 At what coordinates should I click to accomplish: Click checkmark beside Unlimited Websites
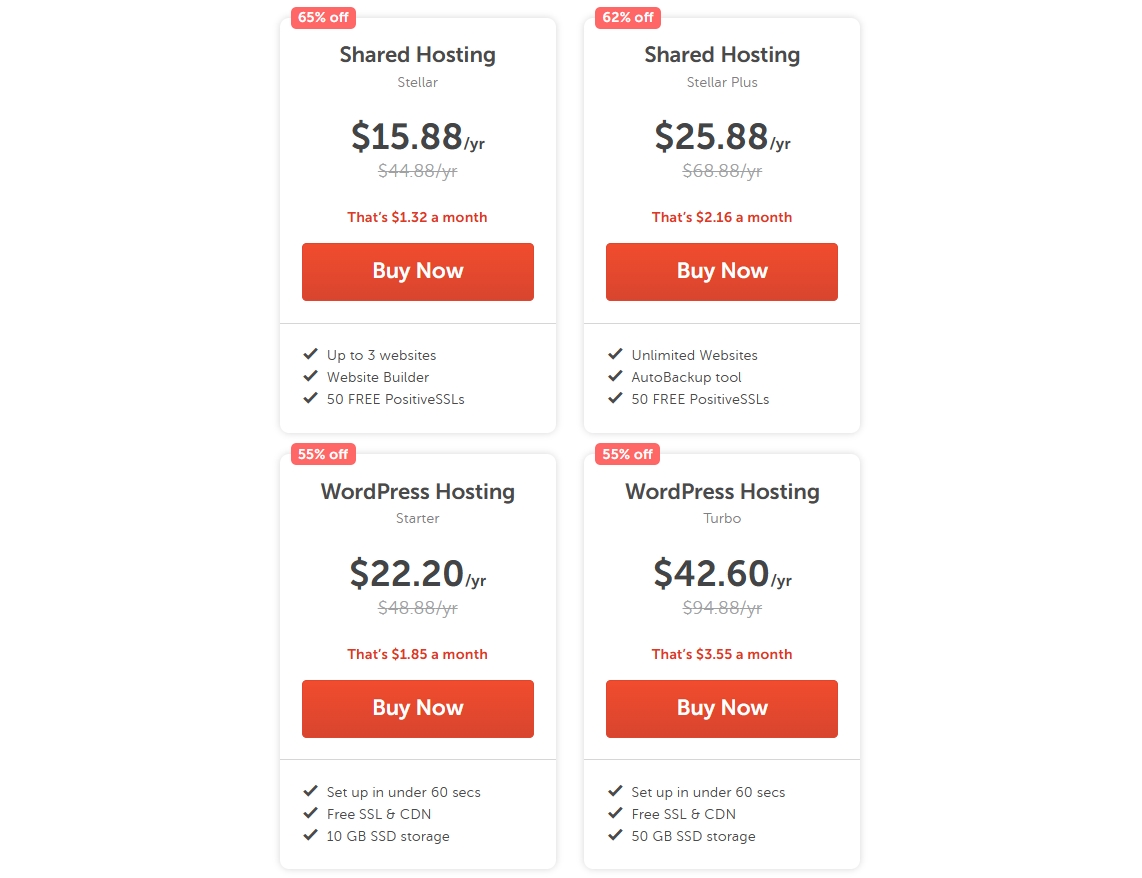[615, 354]
